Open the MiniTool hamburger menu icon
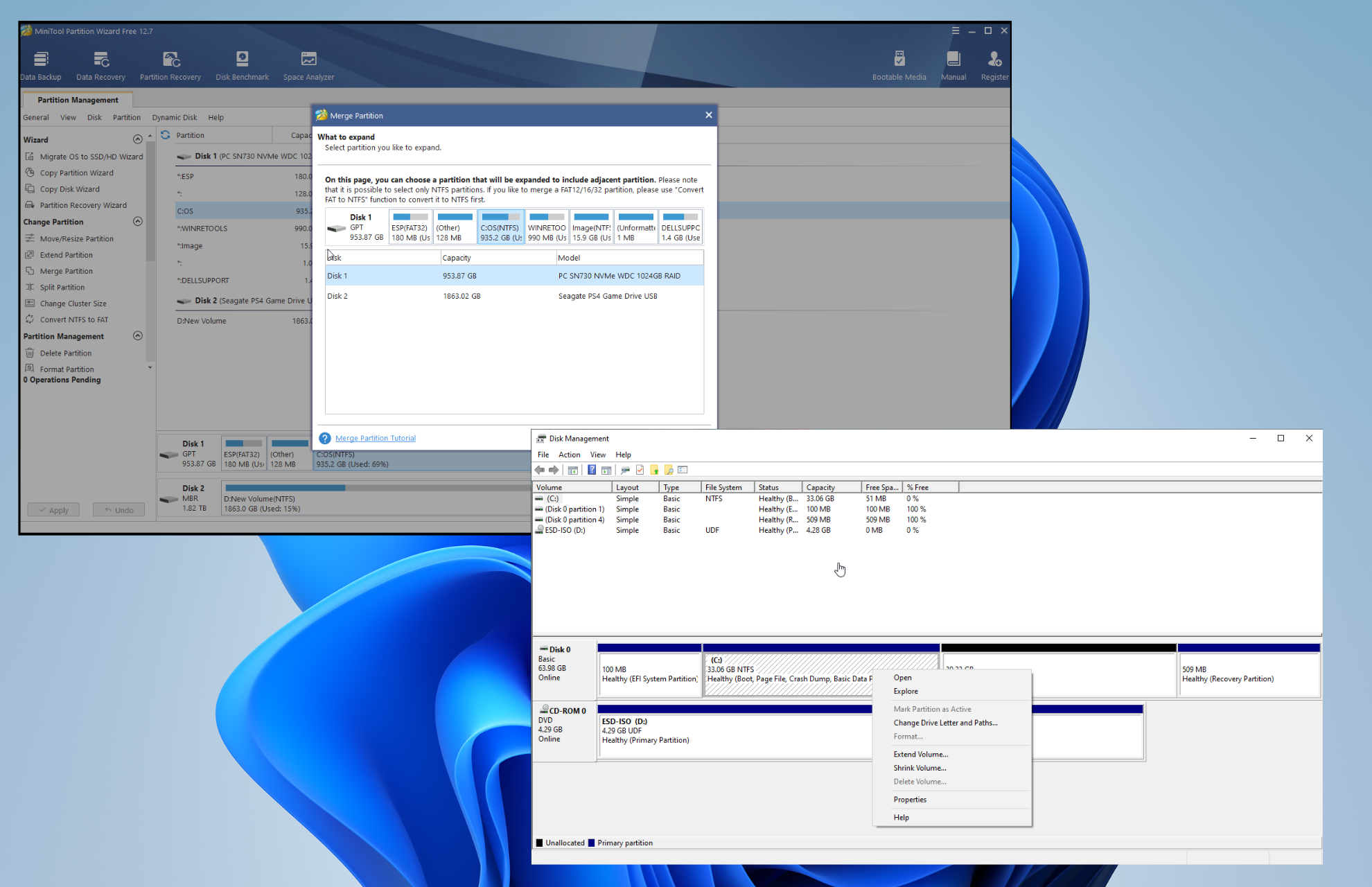 [956, 30]
